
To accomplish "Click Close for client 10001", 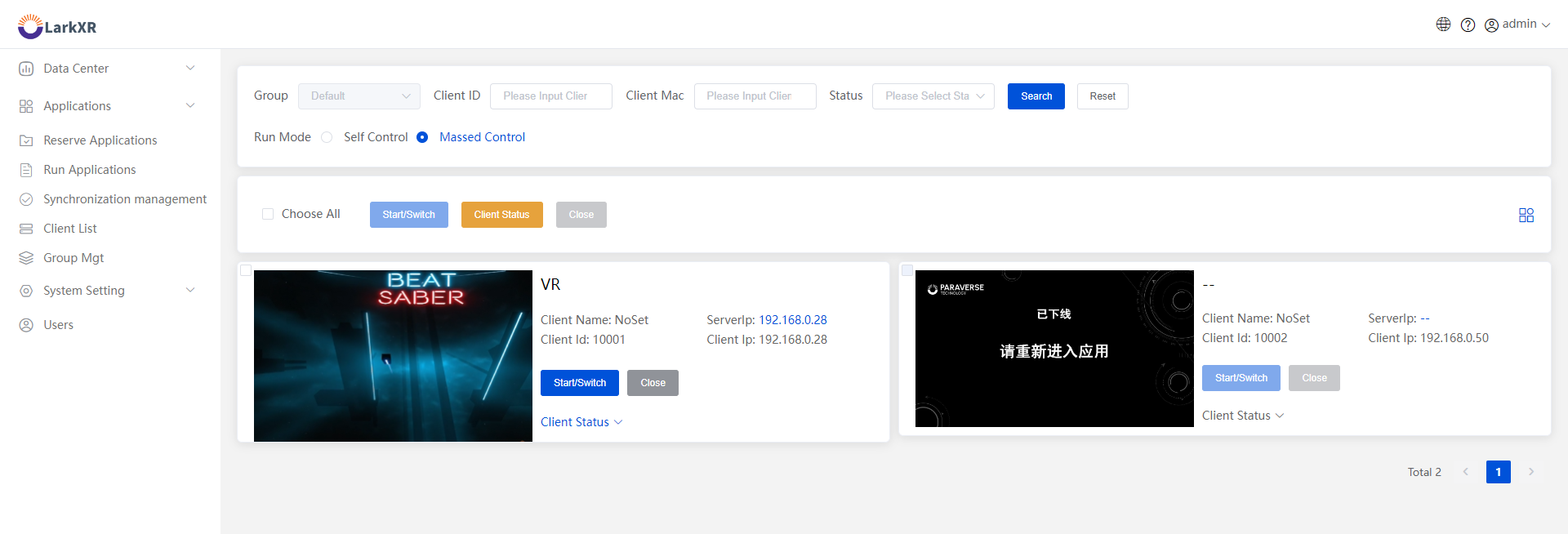I will [653, 383].
